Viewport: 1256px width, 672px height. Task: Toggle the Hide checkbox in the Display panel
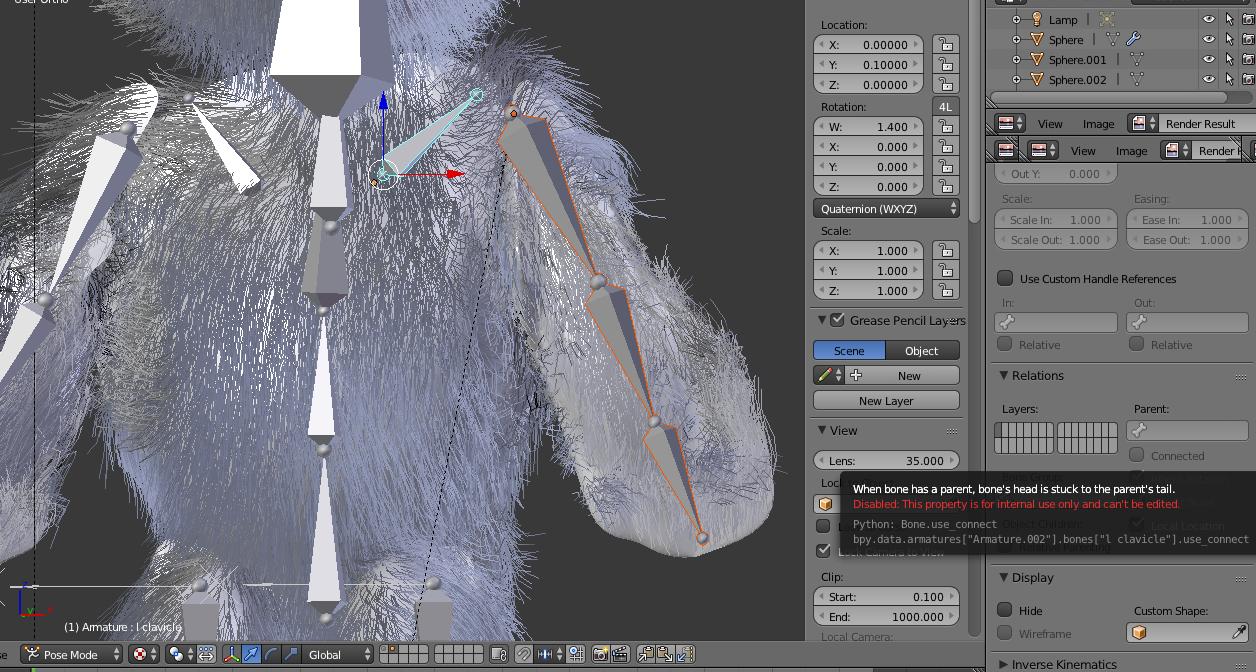coord(1004,610)
